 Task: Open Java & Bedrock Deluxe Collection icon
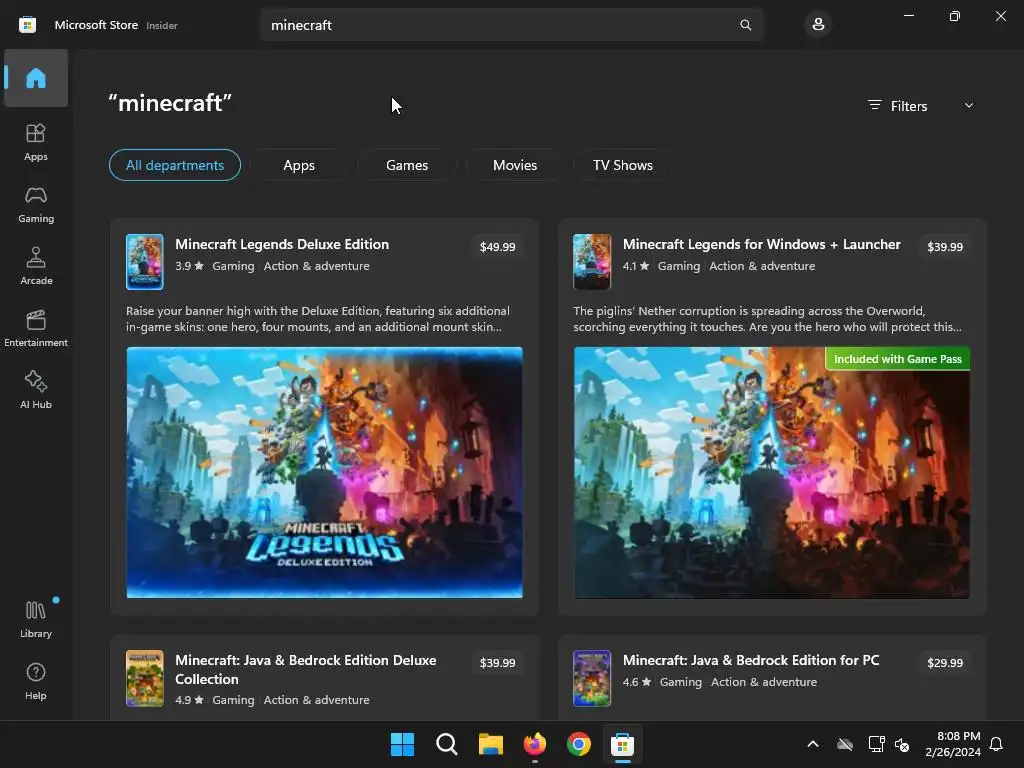click(x=144, y=678)
